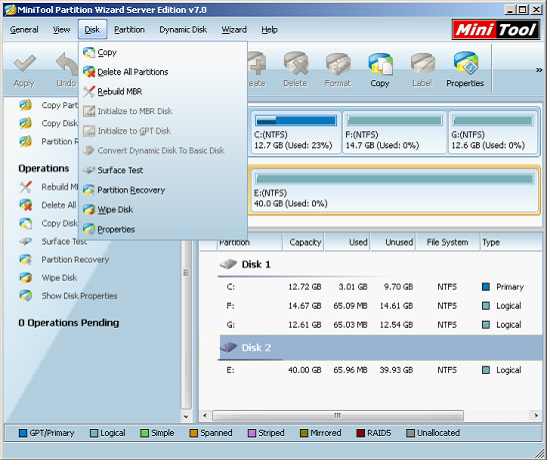
Task: Sort by Capacity column header
Action: click(304, 242)
